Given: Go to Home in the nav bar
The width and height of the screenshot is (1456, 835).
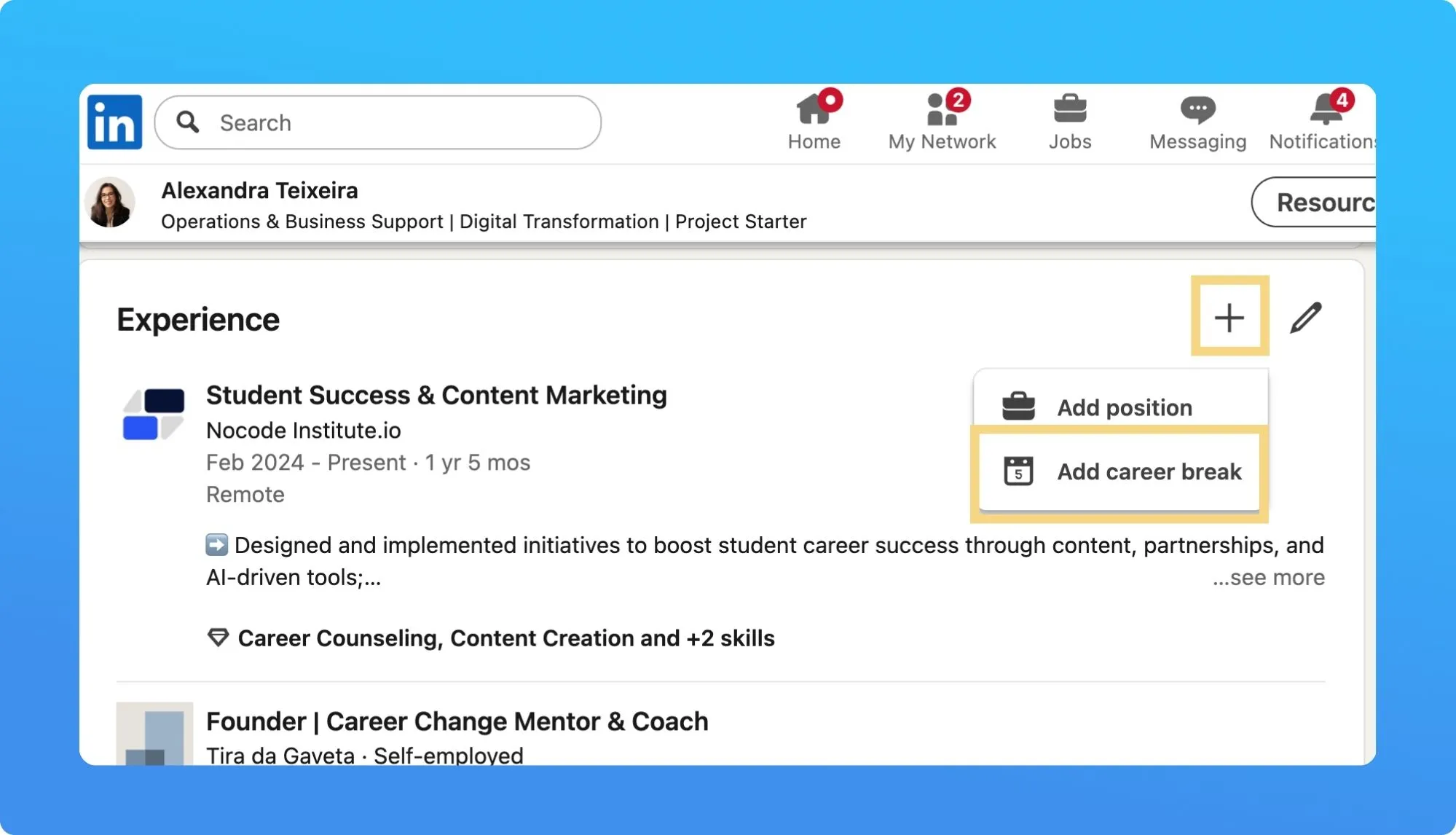Looking at the screenshot, I should click(x=814, y=122).
